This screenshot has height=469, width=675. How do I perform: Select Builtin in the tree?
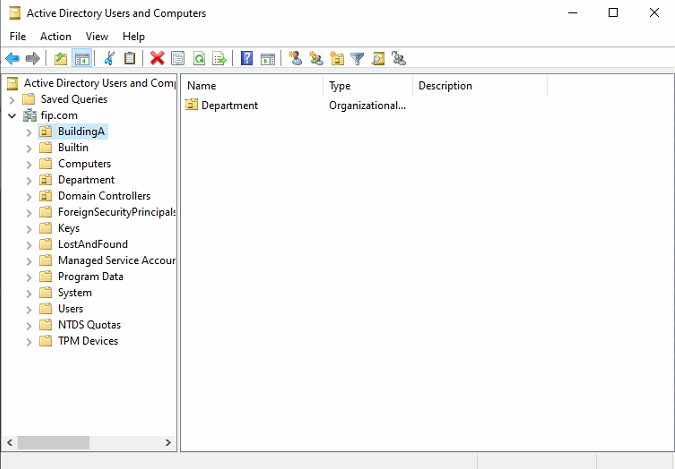[x=73, y=147]
